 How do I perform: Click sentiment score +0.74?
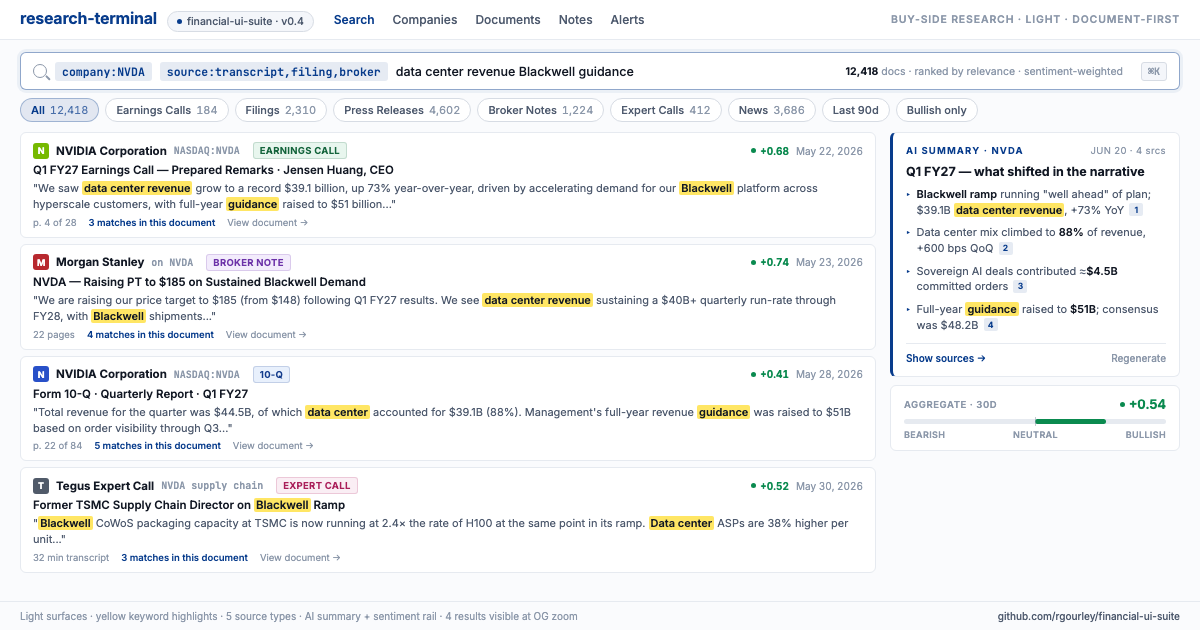(770, 263)
